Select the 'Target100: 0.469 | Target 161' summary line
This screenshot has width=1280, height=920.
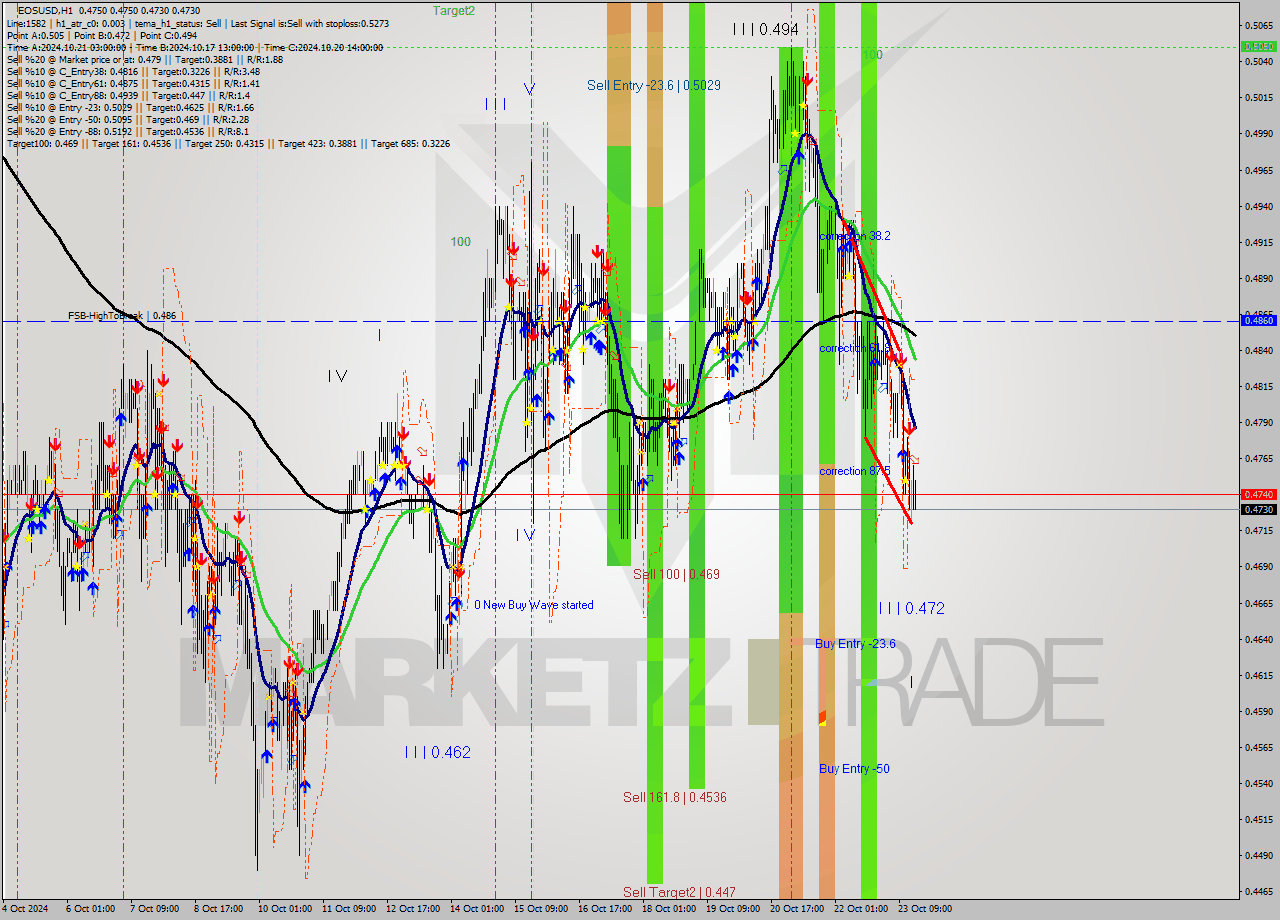228,143
